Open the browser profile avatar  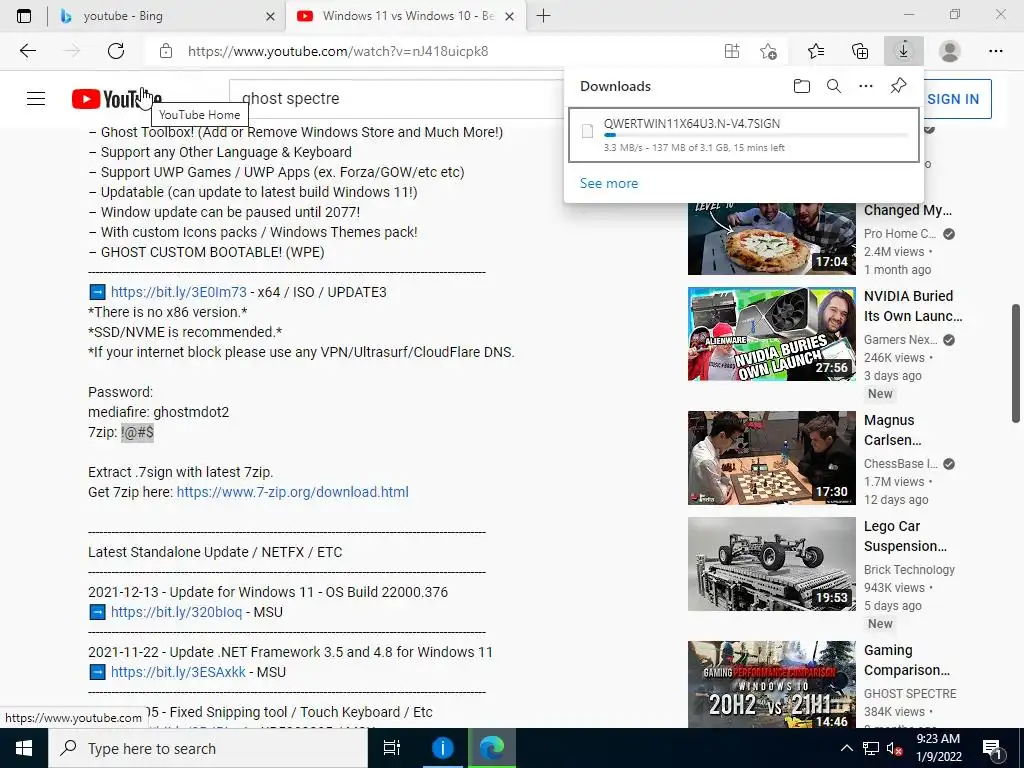(x=949, y=51)
